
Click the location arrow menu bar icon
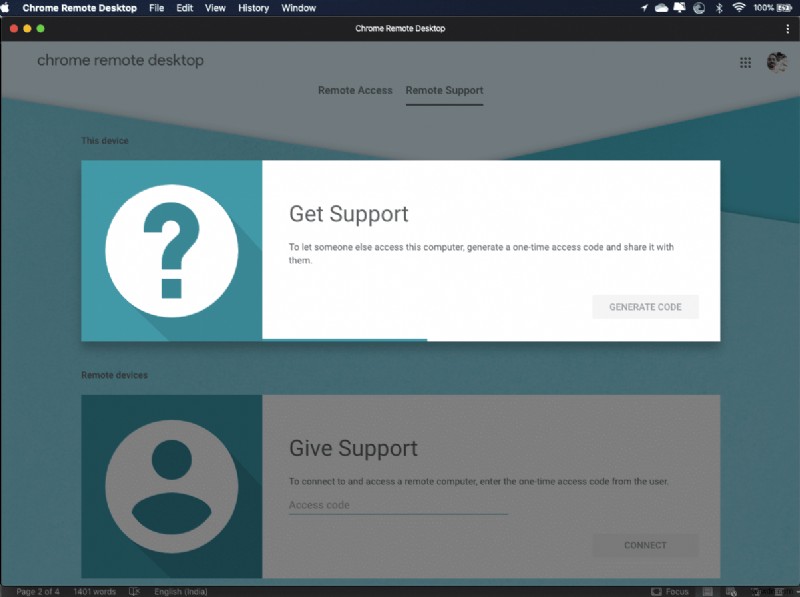pyautogui.click(x=644, y=8)
